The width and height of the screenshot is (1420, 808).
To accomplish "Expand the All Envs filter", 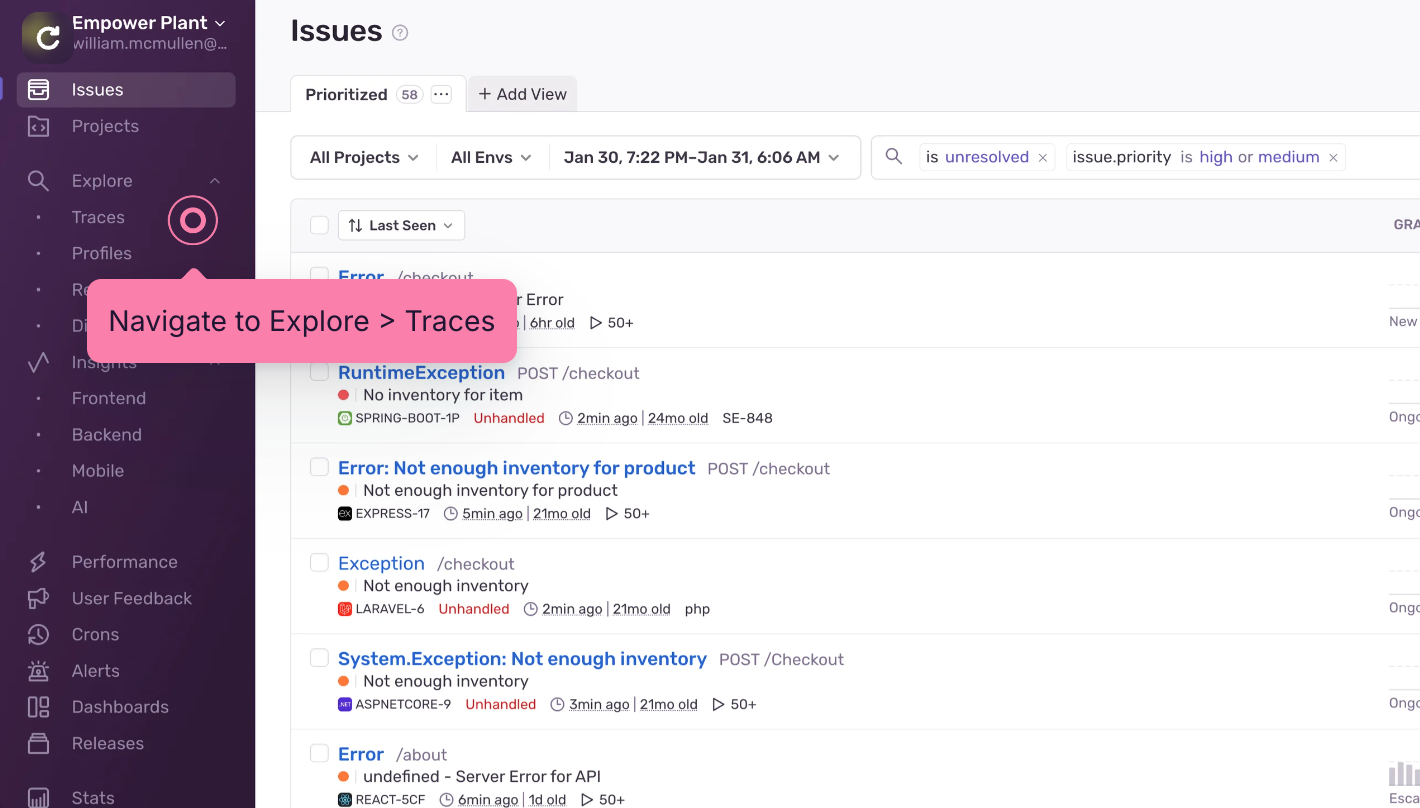I will pos(490,157).
